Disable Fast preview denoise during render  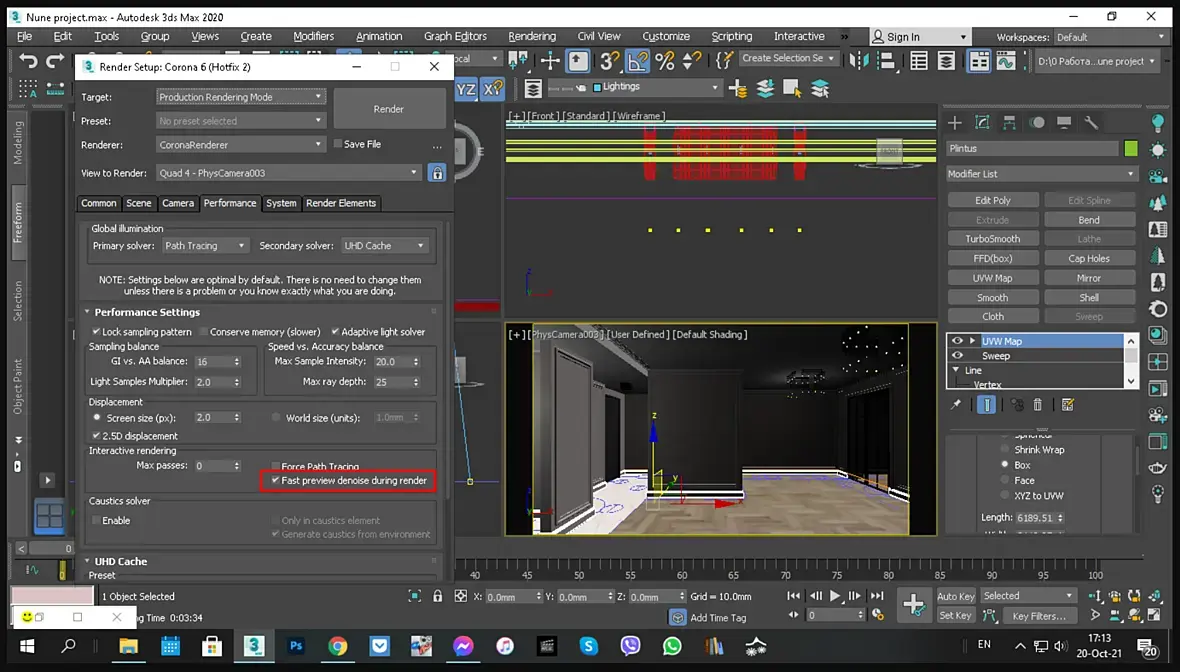tap(276, 481)
